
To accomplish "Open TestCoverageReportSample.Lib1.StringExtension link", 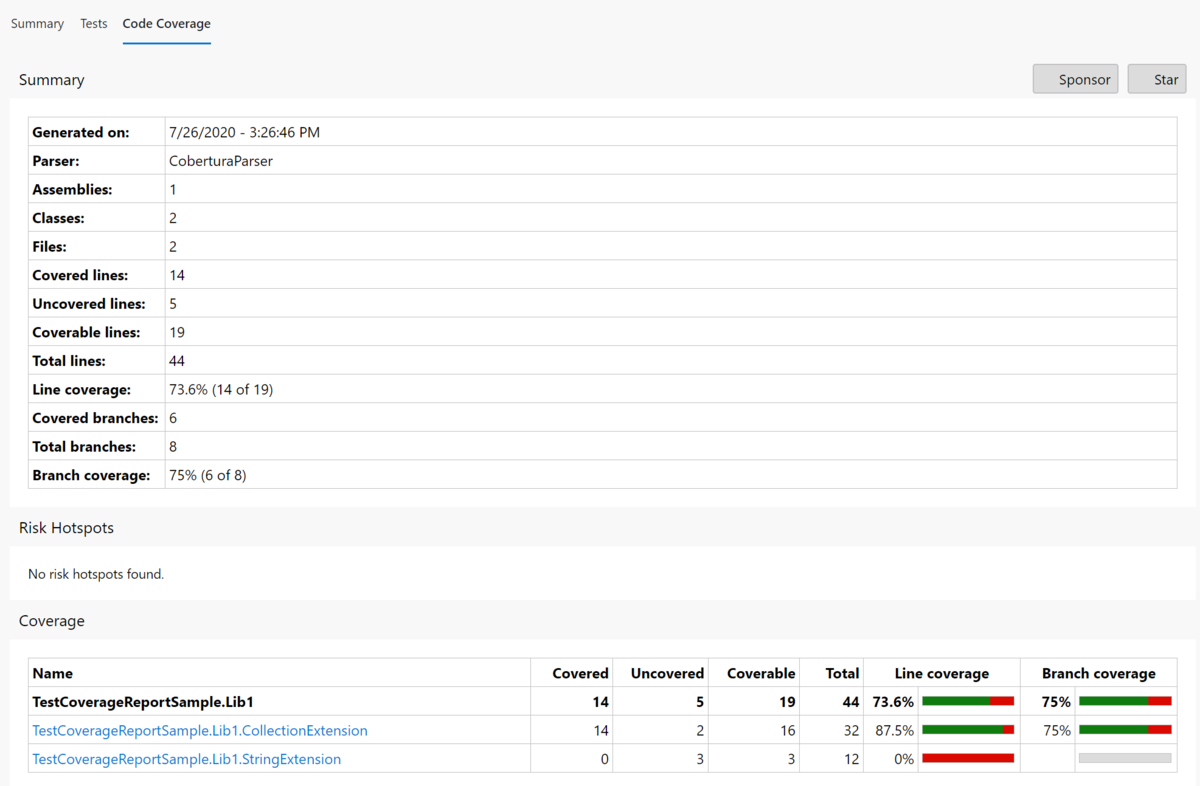I will [x=187, y=759].
